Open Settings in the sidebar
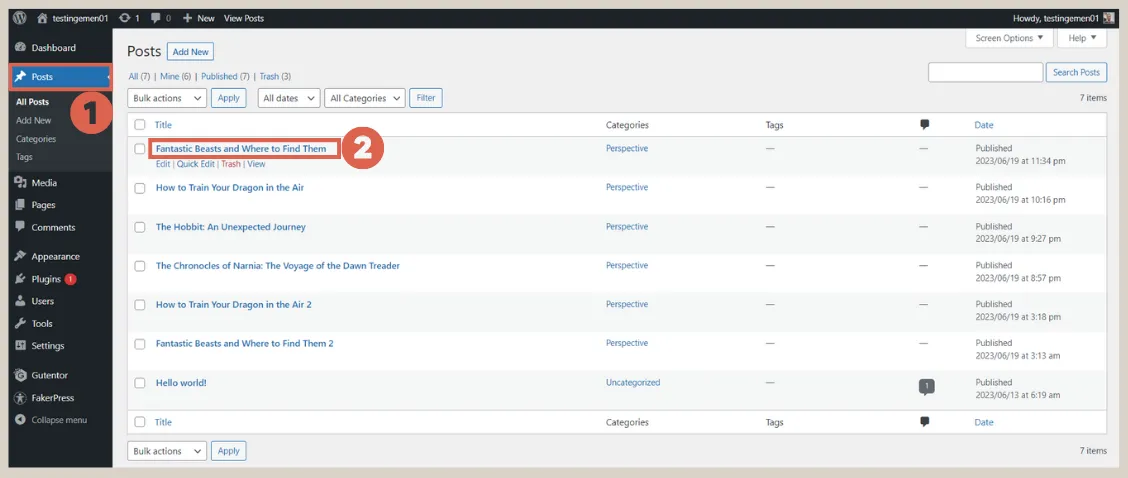Screen dimensions: 1128x478 click(x=47, y=346)
